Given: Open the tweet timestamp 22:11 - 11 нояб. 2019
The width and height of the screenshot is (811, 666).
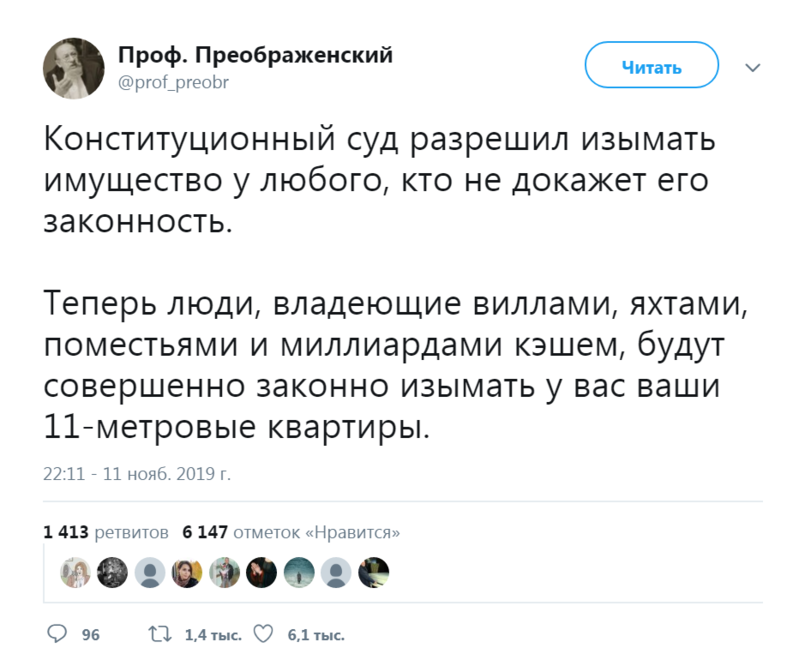Looking at the screenshot, I should pos(137,473).
